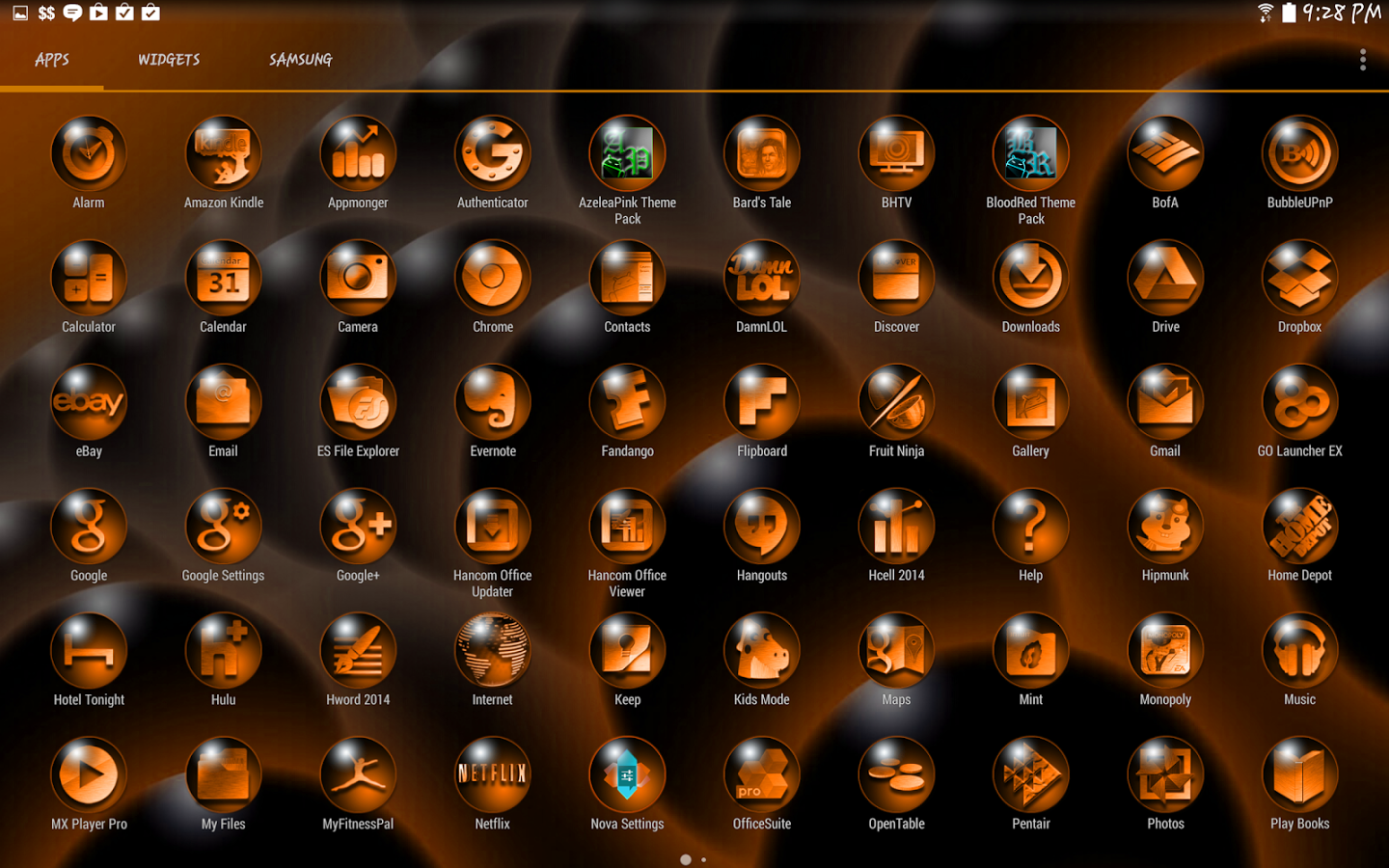Open Hotel Tonight app
1389x868 pixels.
89,651
